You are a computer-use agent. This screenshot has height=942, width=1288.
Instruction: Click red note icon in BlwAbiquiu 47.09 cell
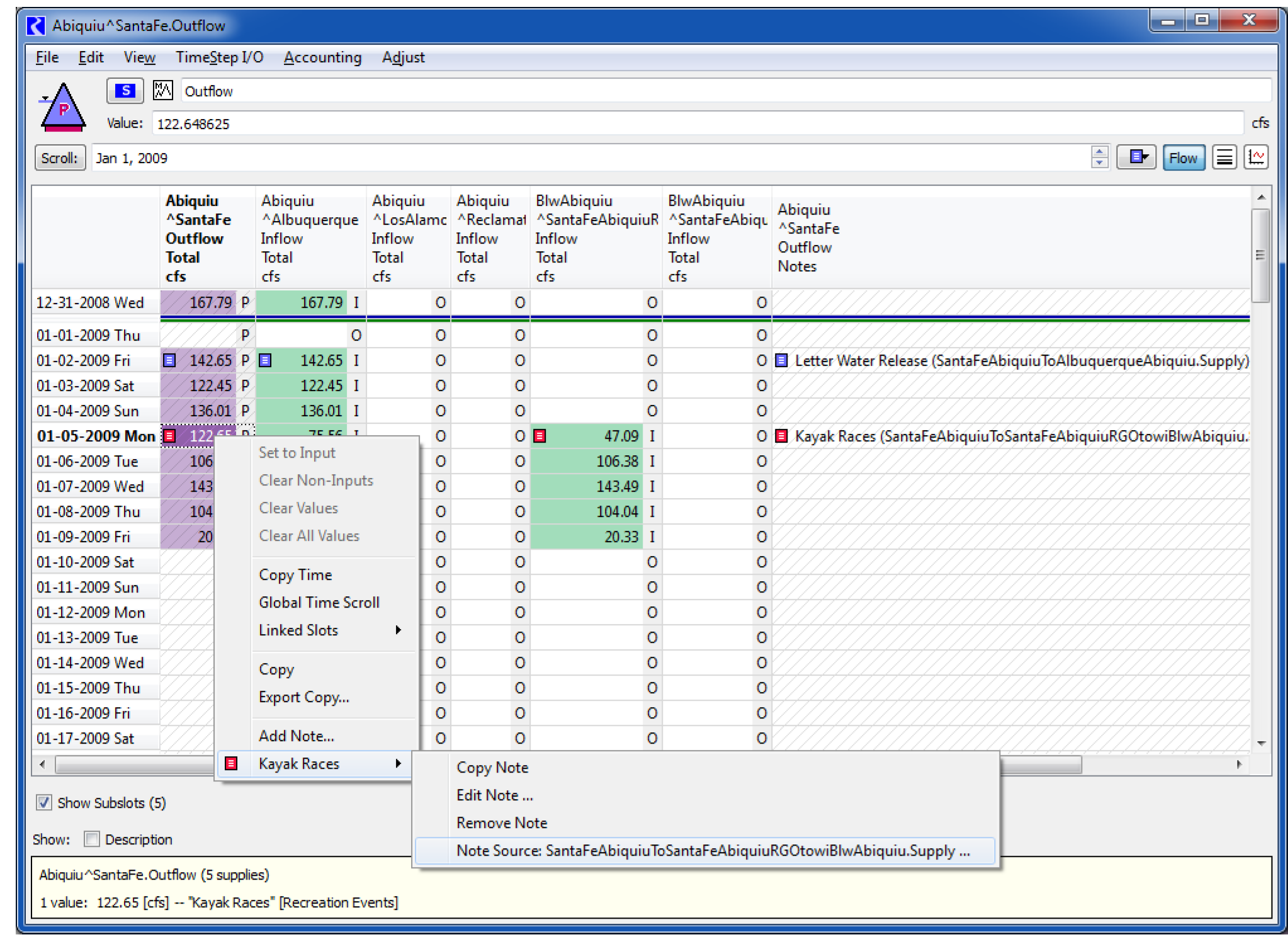539,436
